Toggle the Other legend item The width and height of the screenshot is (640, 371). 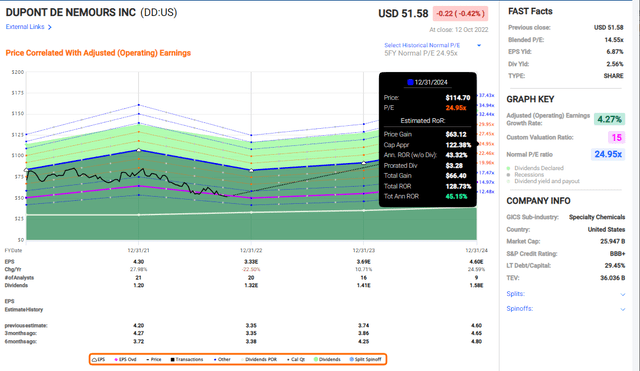[x=222, y=360]
